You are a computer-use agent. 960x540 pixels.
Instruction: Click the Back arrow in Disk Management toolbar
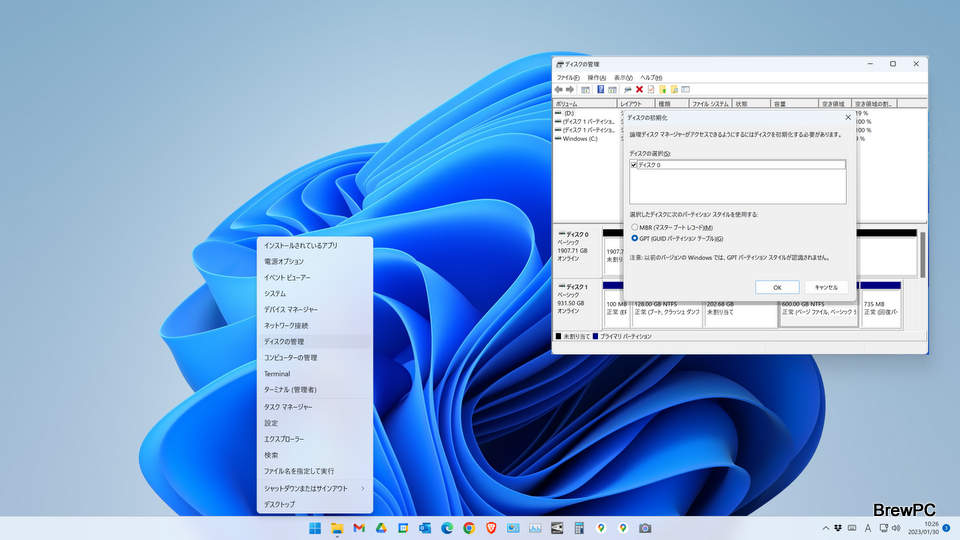559,89
